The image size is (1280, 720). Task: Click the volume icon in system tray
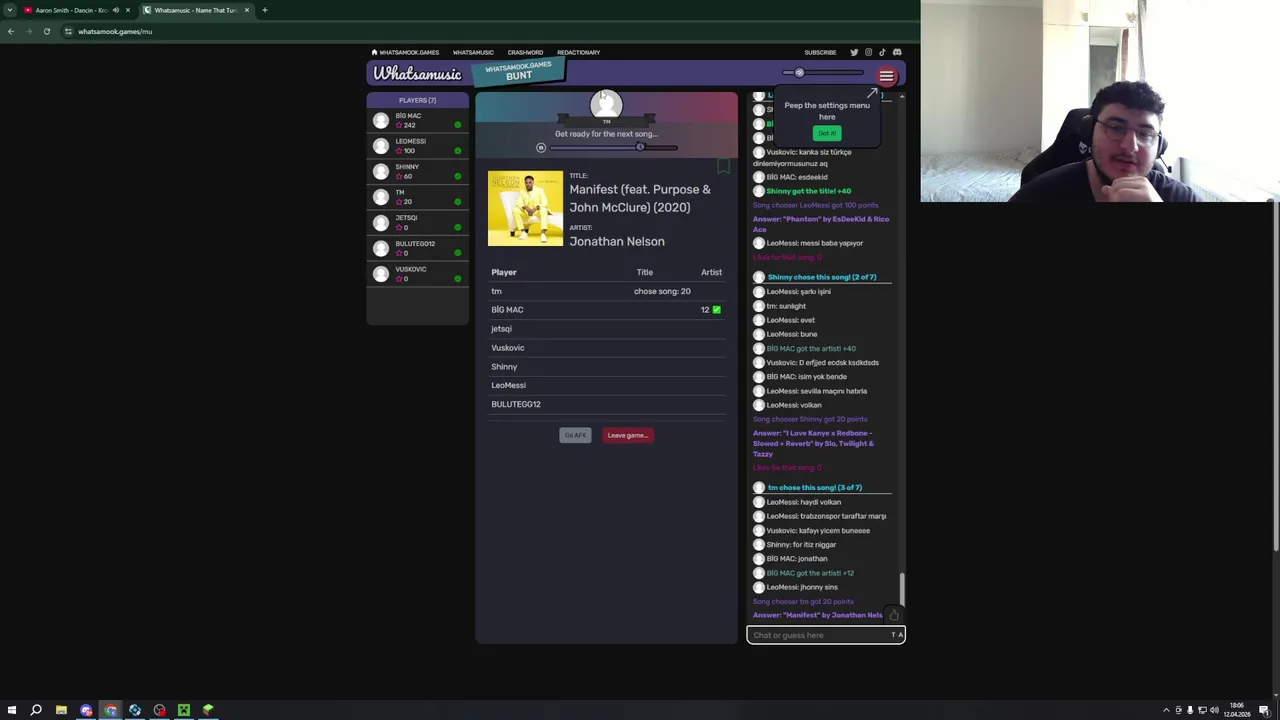pos(1214,710)
